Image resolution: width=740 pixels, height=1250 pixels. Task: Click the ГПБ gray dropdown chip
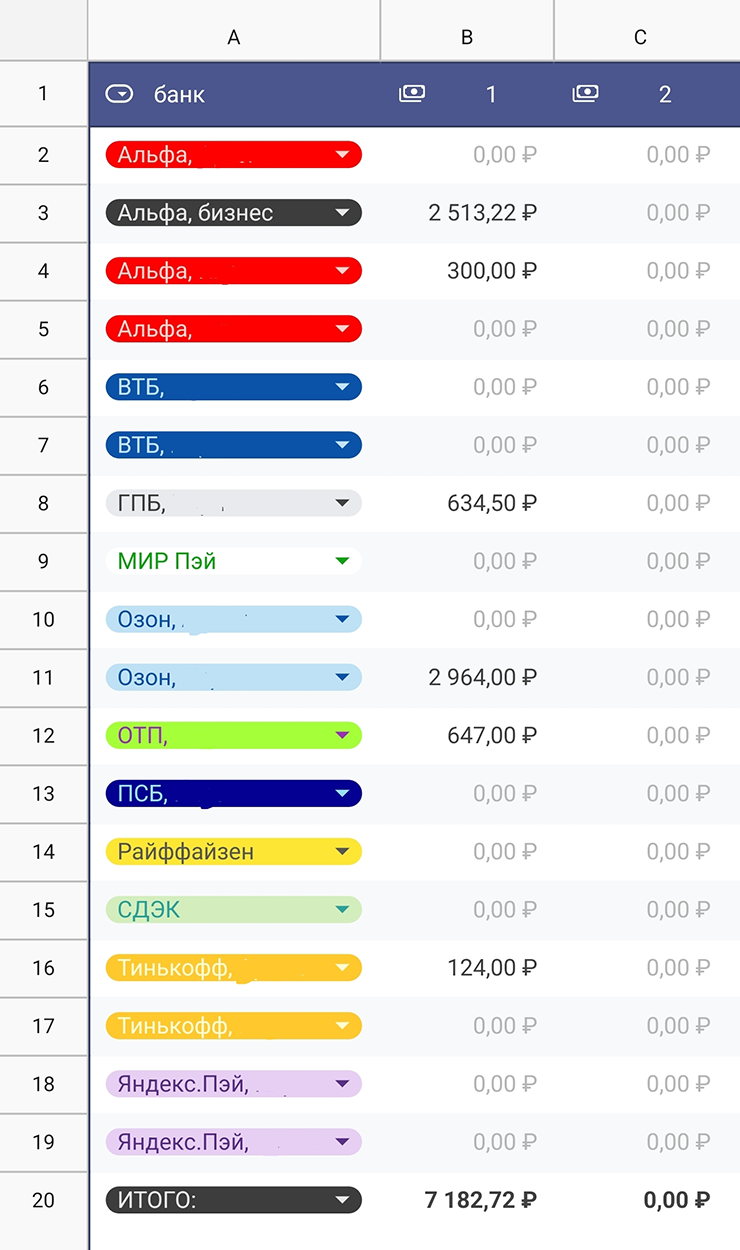(x=233, y=503)
